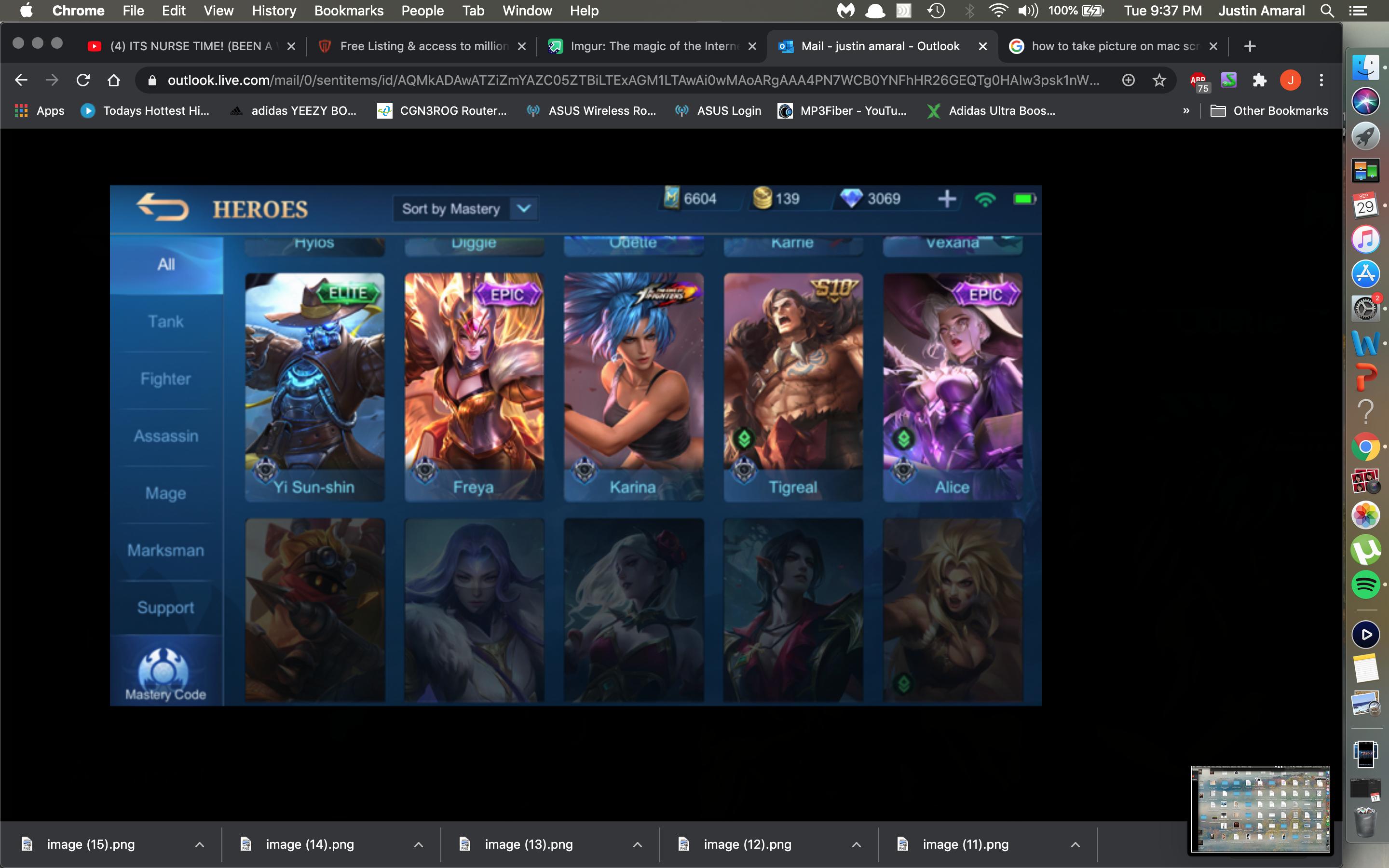This screenshot has height=868, width=1389.
Task: Expand options for image (14).png download
Action: click(x=419, y=844)
